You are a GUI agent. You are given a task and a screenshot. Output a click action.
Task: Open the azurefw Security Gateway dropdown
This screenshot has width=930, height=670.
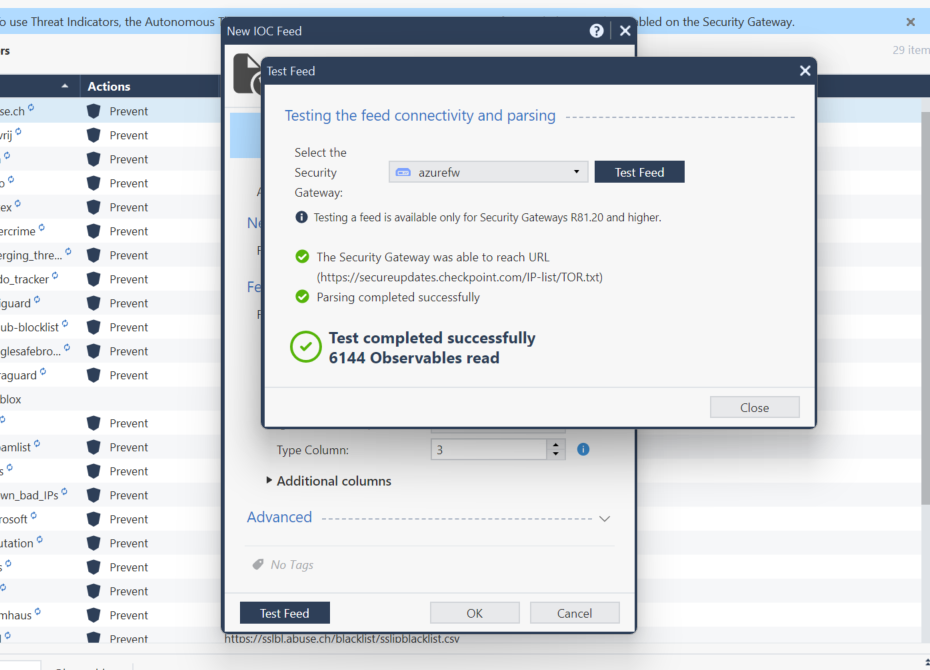point(487,172)
